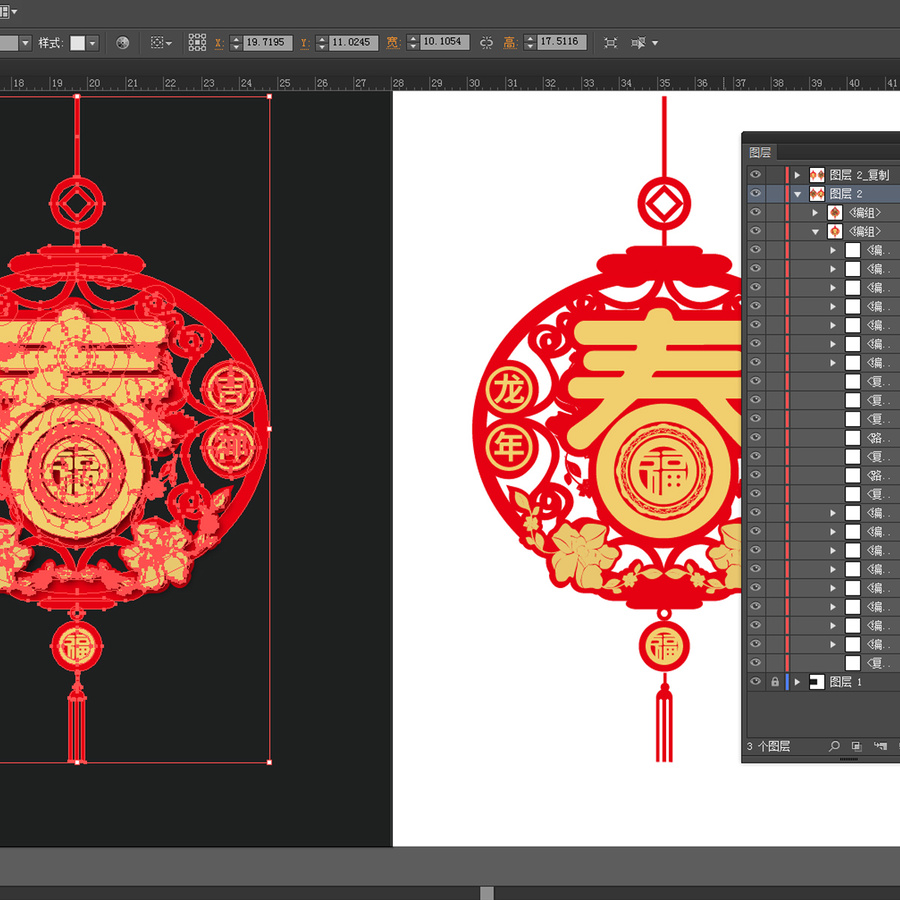Click the 宽 width label link
900x900 pixels.
point(393,42)
